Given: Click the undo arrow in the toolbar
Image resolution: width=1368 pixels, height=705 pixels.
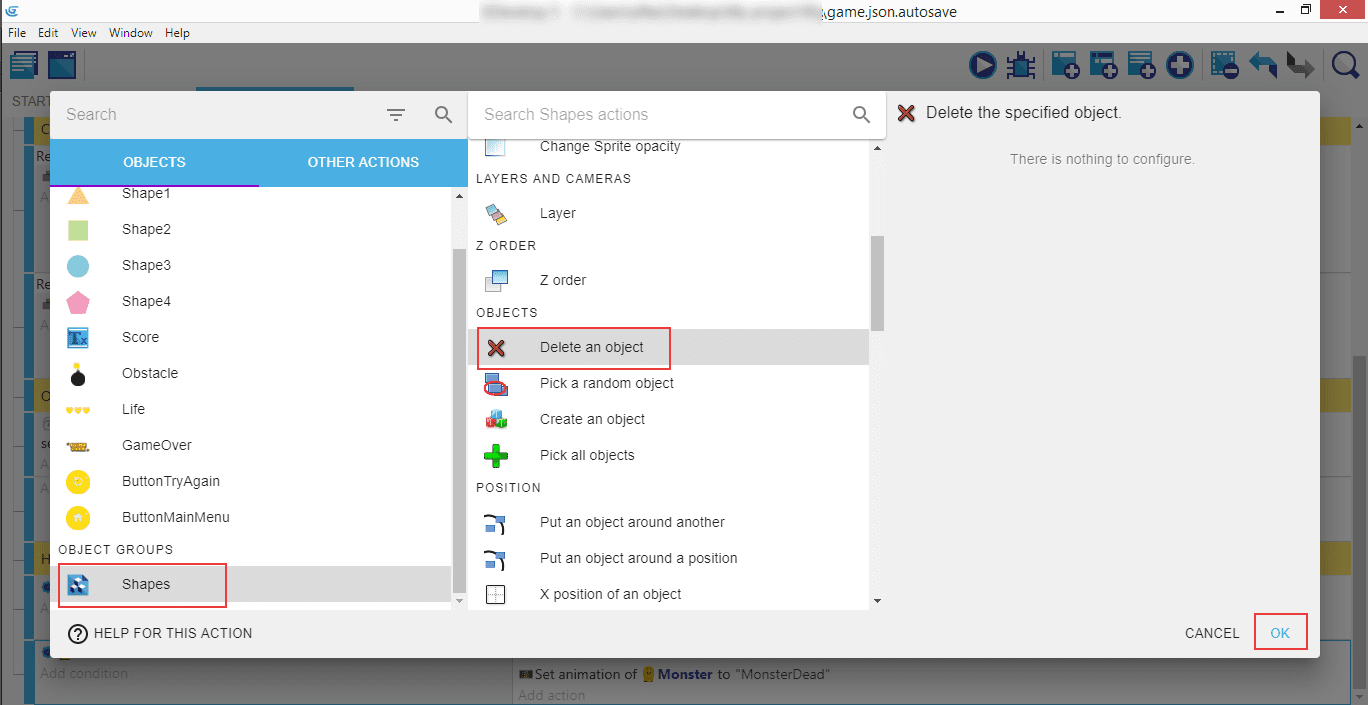Looking at the screenshot, I should point(1263,66).
